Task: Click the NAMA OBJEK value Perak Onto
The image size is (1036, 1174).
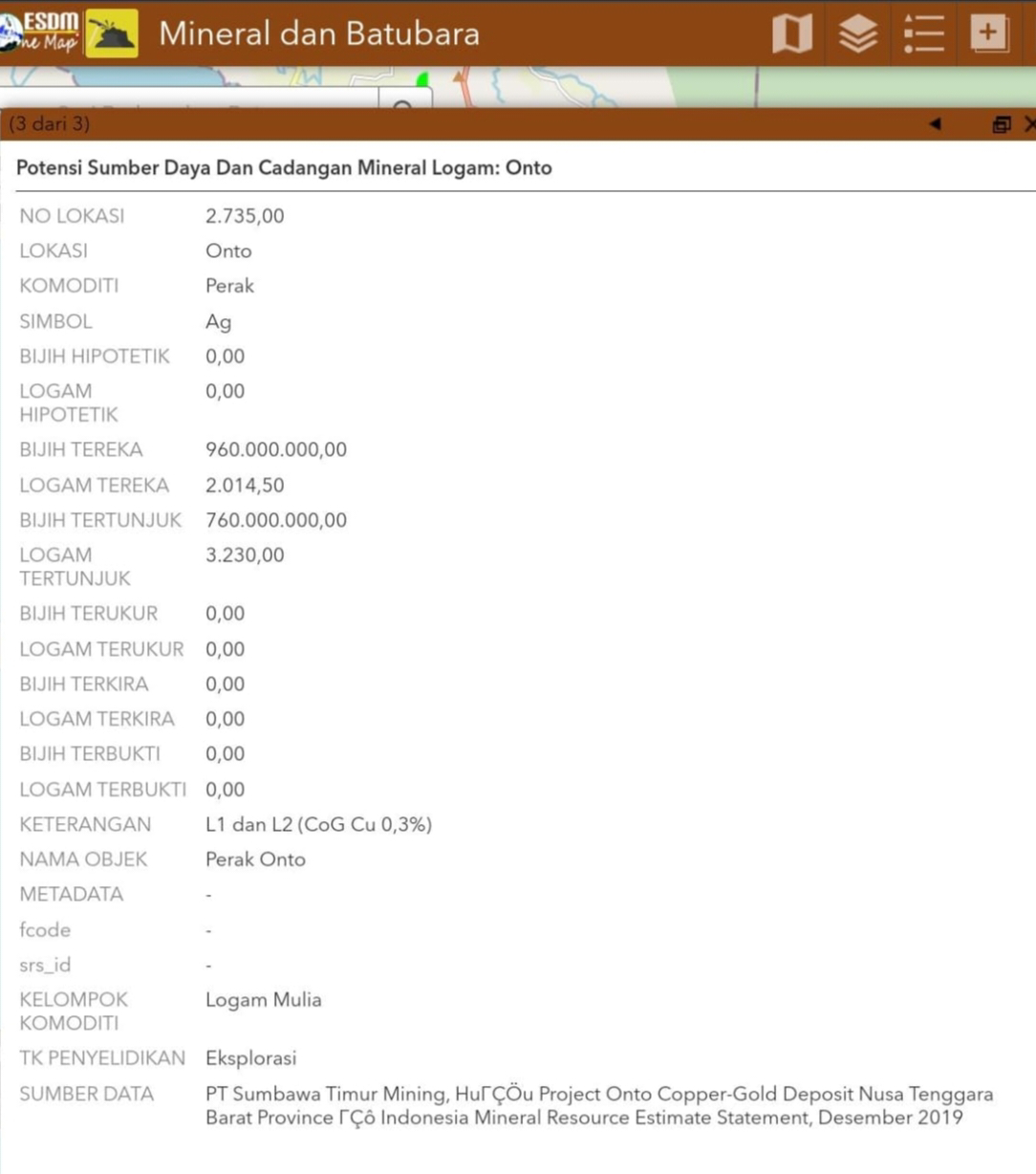Action: click(255, 859)
